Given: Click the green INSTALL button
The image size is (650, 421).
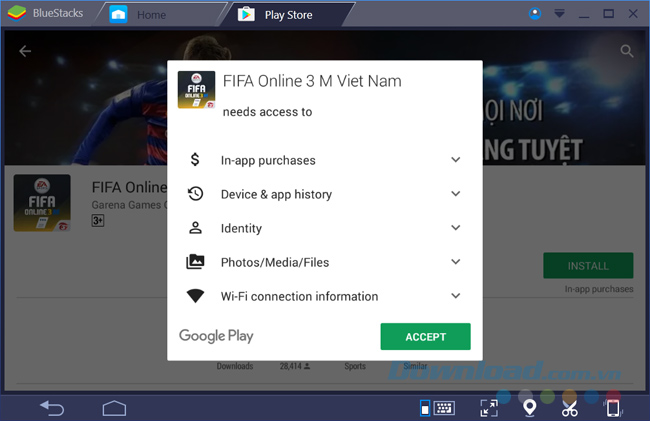Looking at the screenshot, I should coord(588,266).
